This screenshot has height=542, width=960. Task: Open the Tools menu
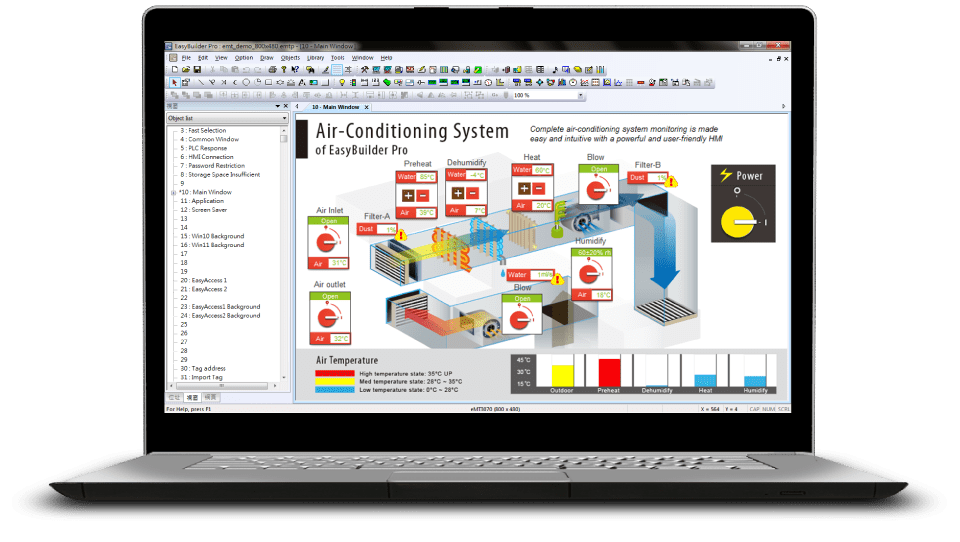pyautogui.click(x=337, y=58)
